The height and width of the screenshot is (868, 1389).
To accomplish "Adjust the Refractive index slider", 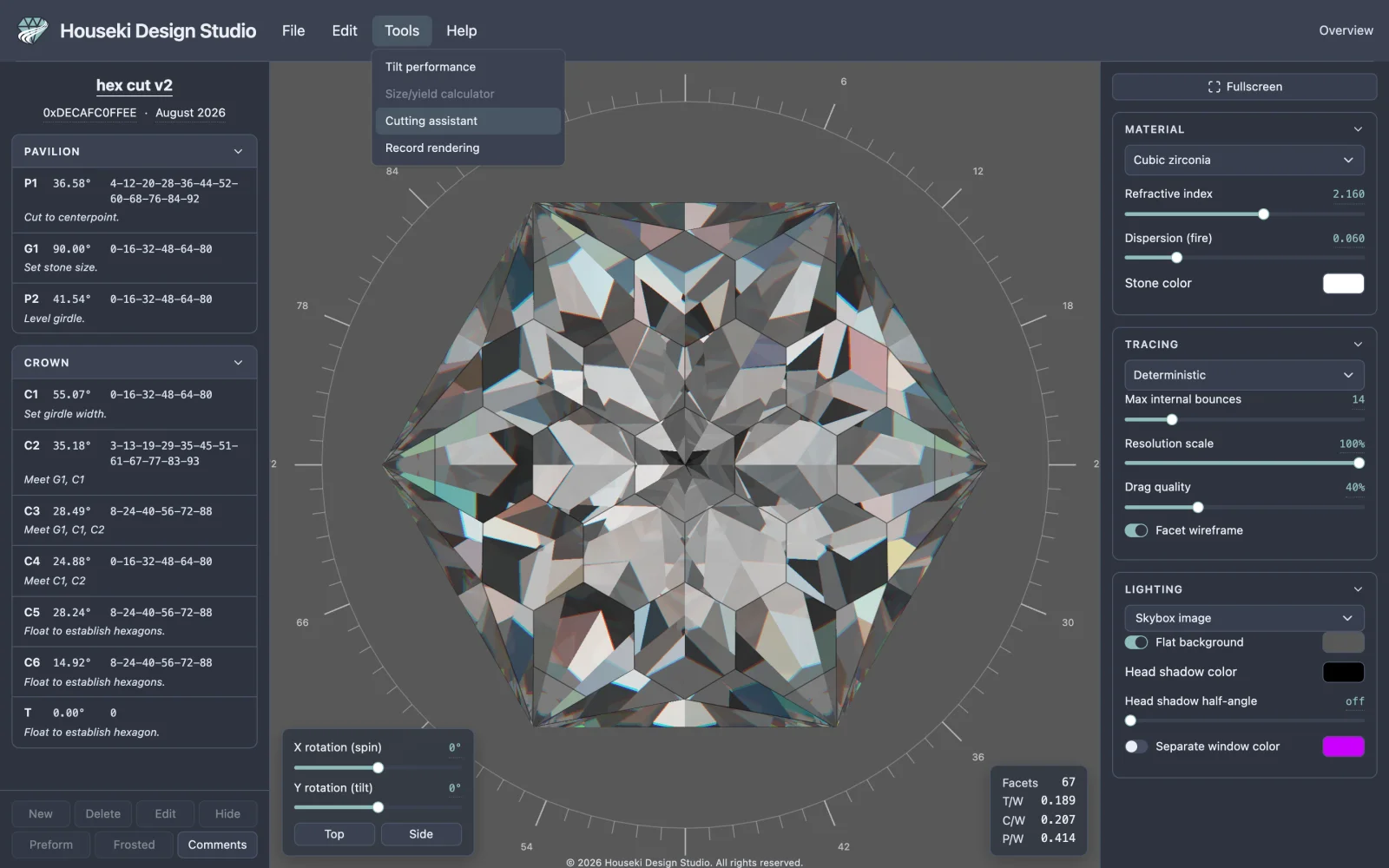I will tap(1244, 214).
